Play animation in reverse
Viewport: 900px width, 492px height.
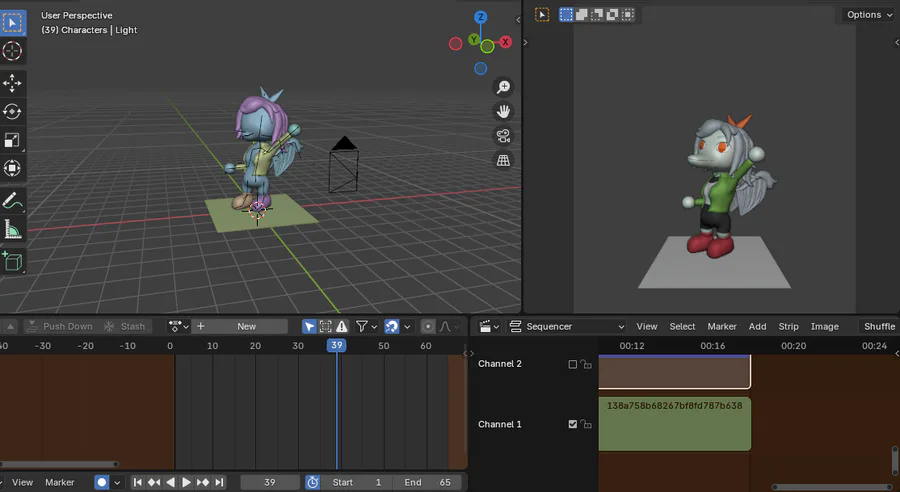(x=170, y=483)
